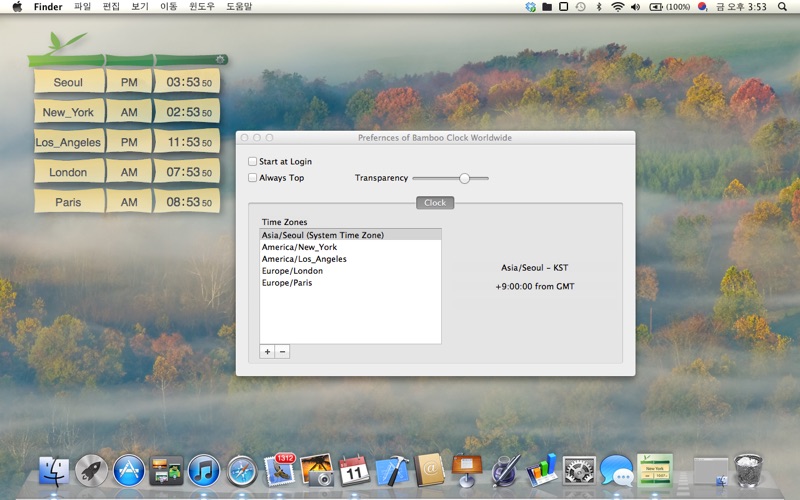Open System Preferences from the Dock
Screen dimensions: 800x500
click(579, 470)
